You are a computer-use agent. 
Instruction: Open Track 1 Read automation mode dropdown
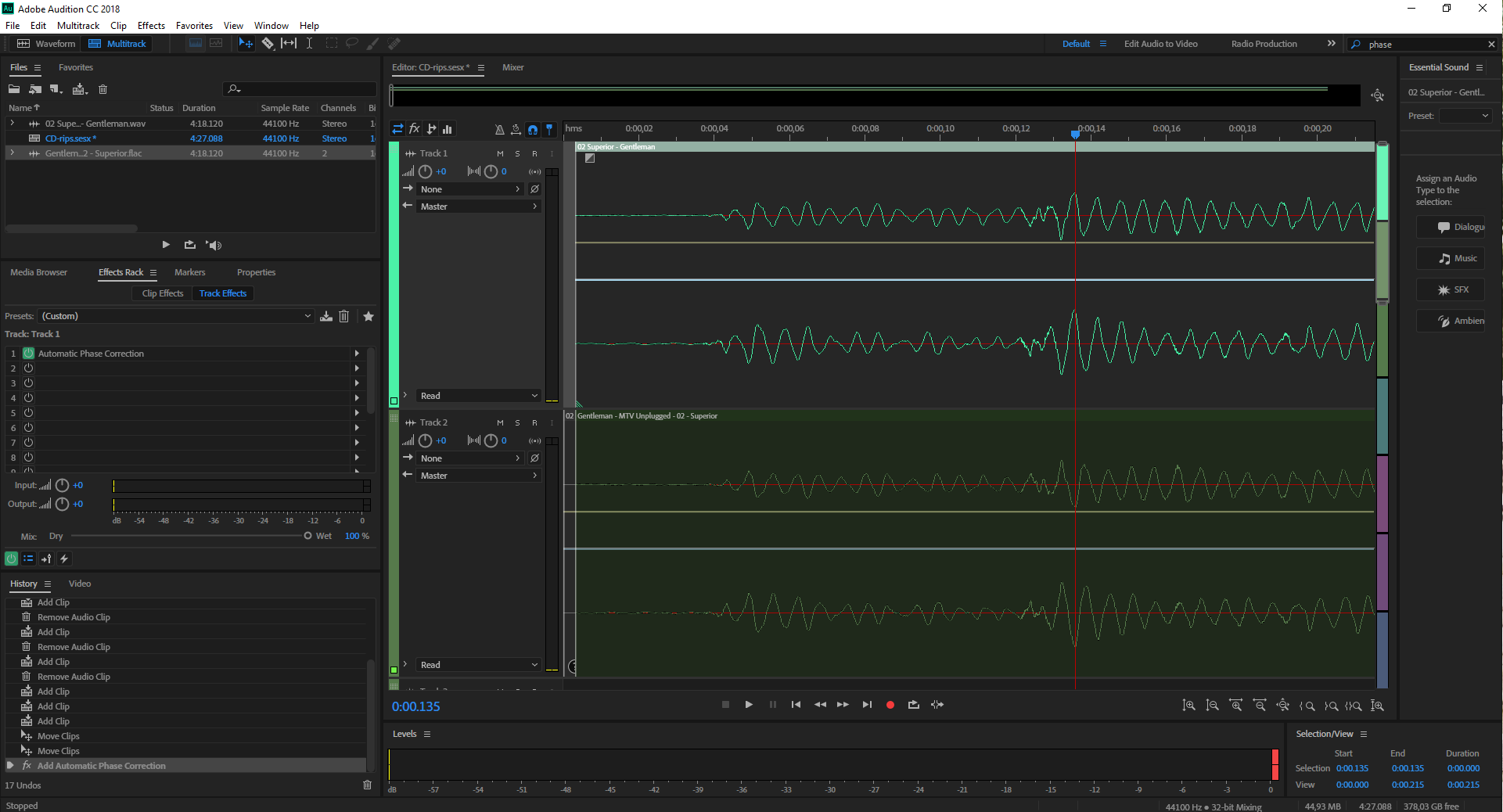click(x=479, y=396)
